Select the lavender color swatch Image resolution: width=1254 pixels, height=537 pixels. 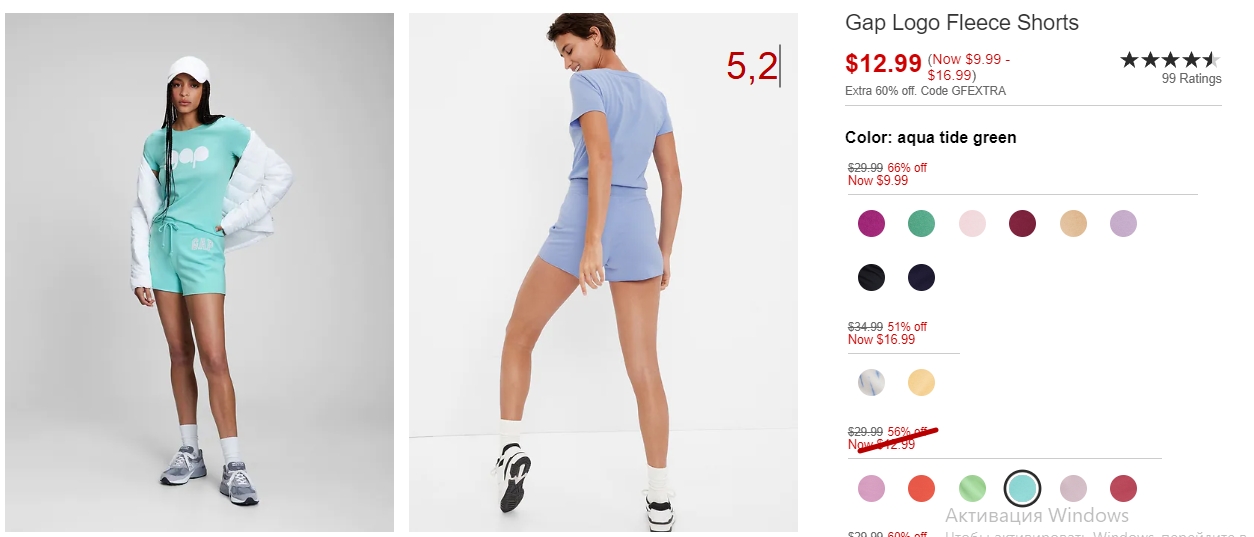coord(1123,224)
